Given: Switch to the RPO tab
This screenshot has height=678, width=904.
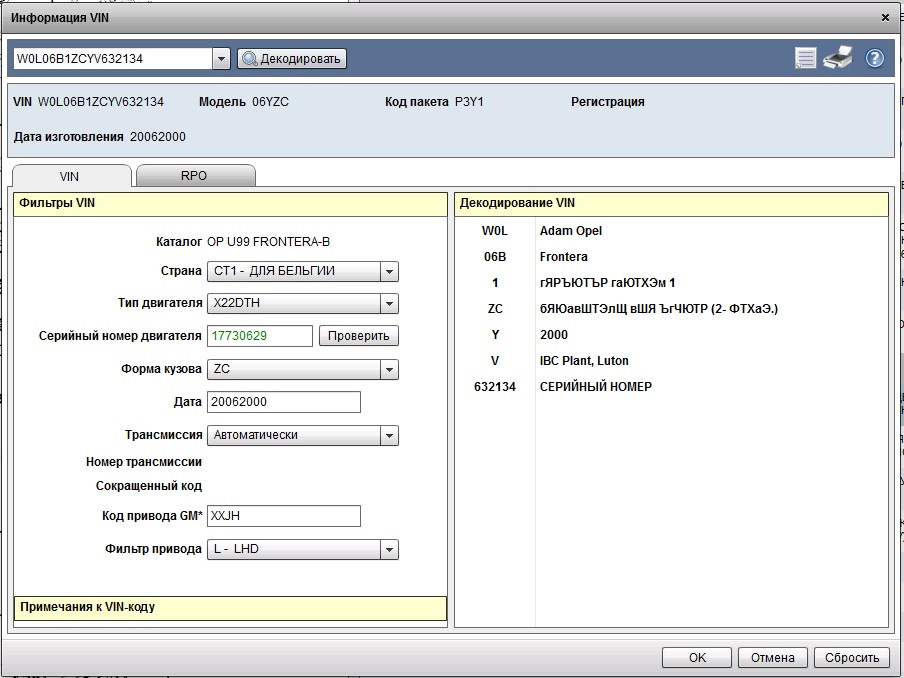Looking at the screenshot, I should point(194,175).
